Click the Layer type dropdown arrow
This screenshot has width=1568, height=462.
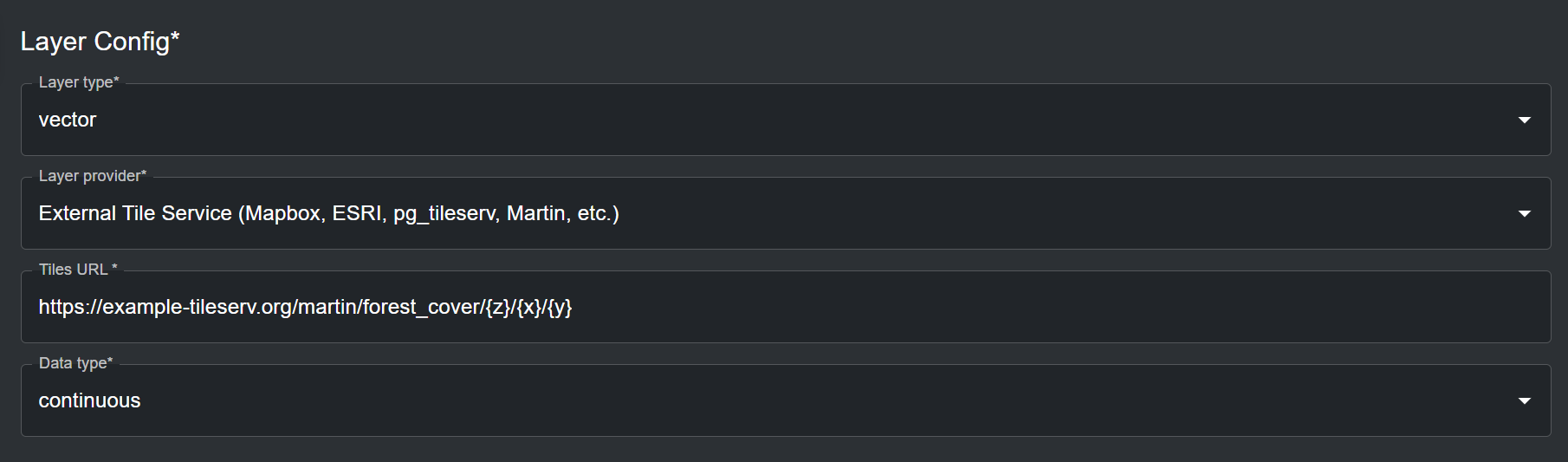pos(1525,120)
